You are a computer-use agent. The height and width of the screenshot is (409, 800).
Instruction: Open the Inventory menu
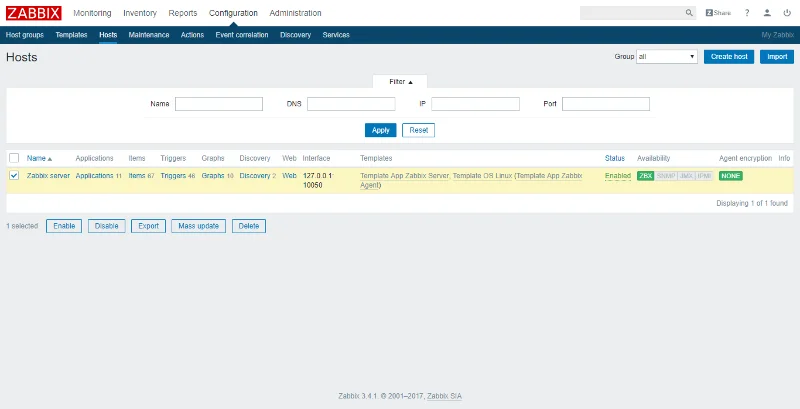[140, 13]
